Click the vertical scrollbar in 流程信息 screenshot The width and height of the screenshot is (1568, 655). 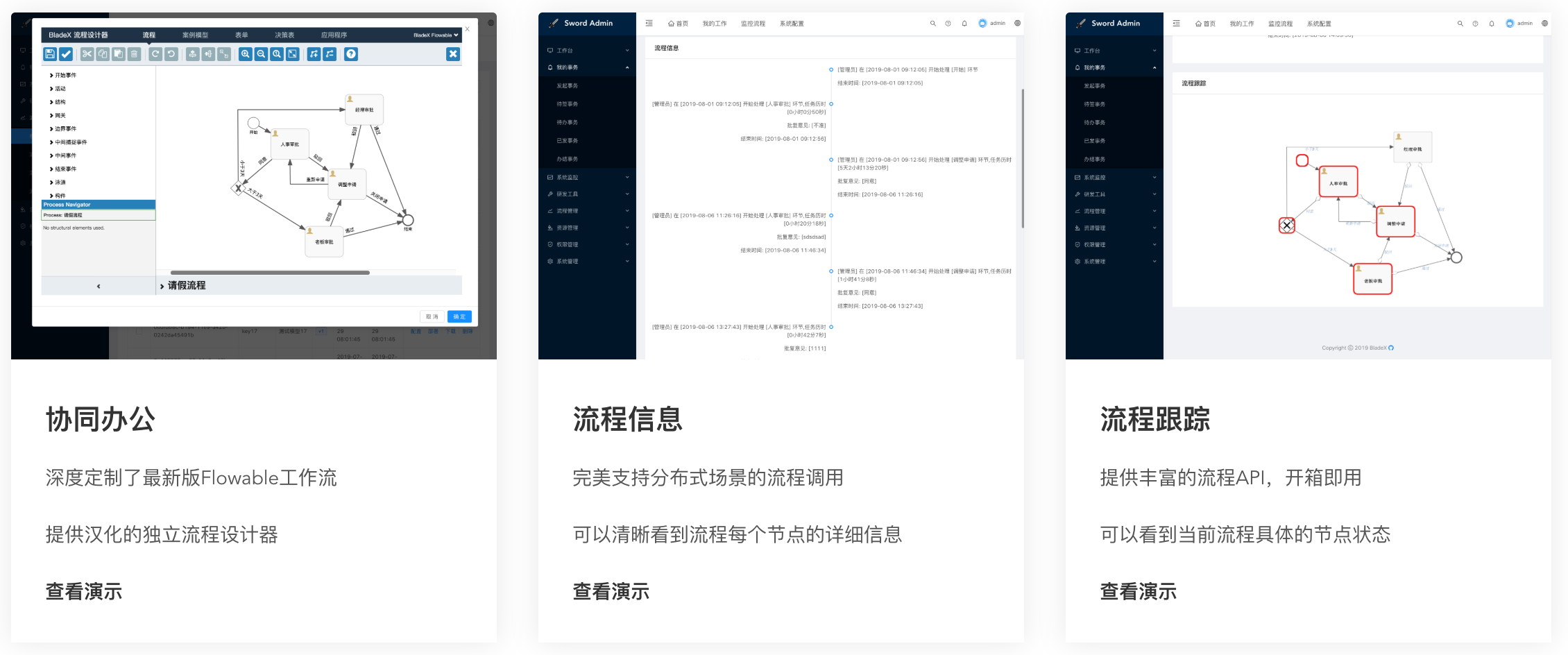pos(1023,158)
